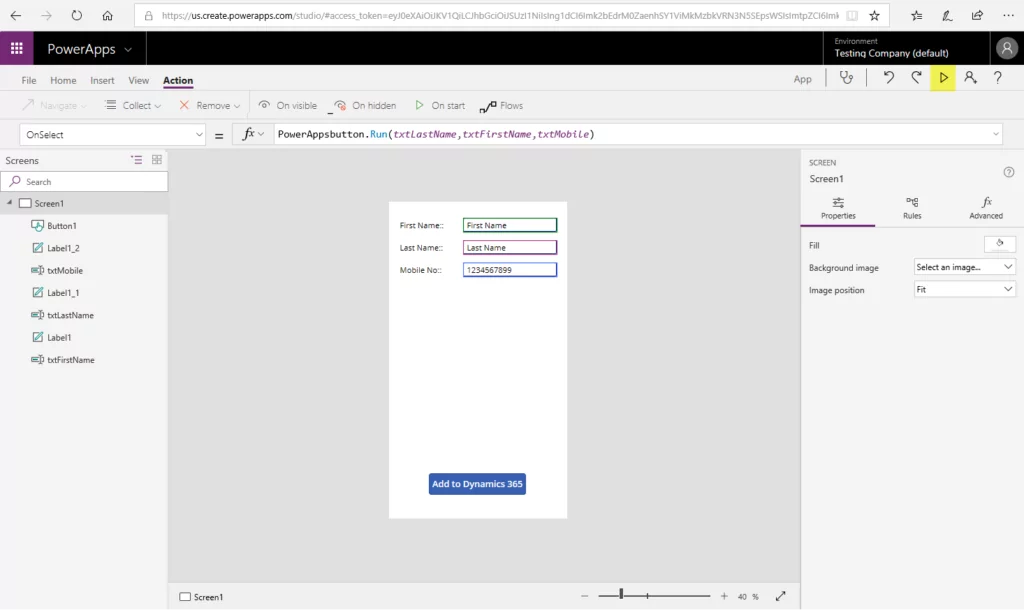
Task: Open the fx function chevron
Action: pyautogui.click(x=261, y=135)
